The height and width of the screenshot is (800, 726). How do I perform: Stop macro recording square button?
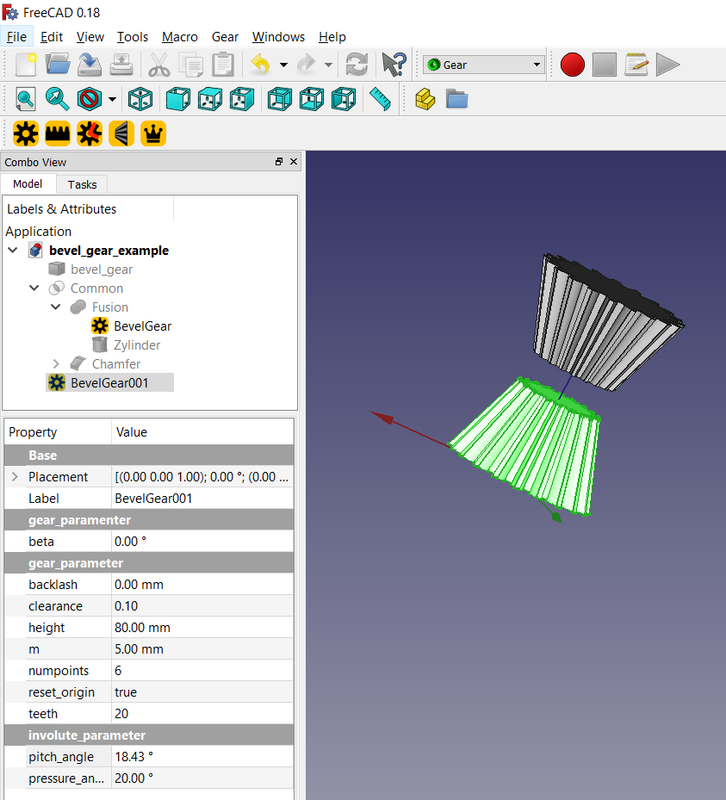(x=604, y=65)
